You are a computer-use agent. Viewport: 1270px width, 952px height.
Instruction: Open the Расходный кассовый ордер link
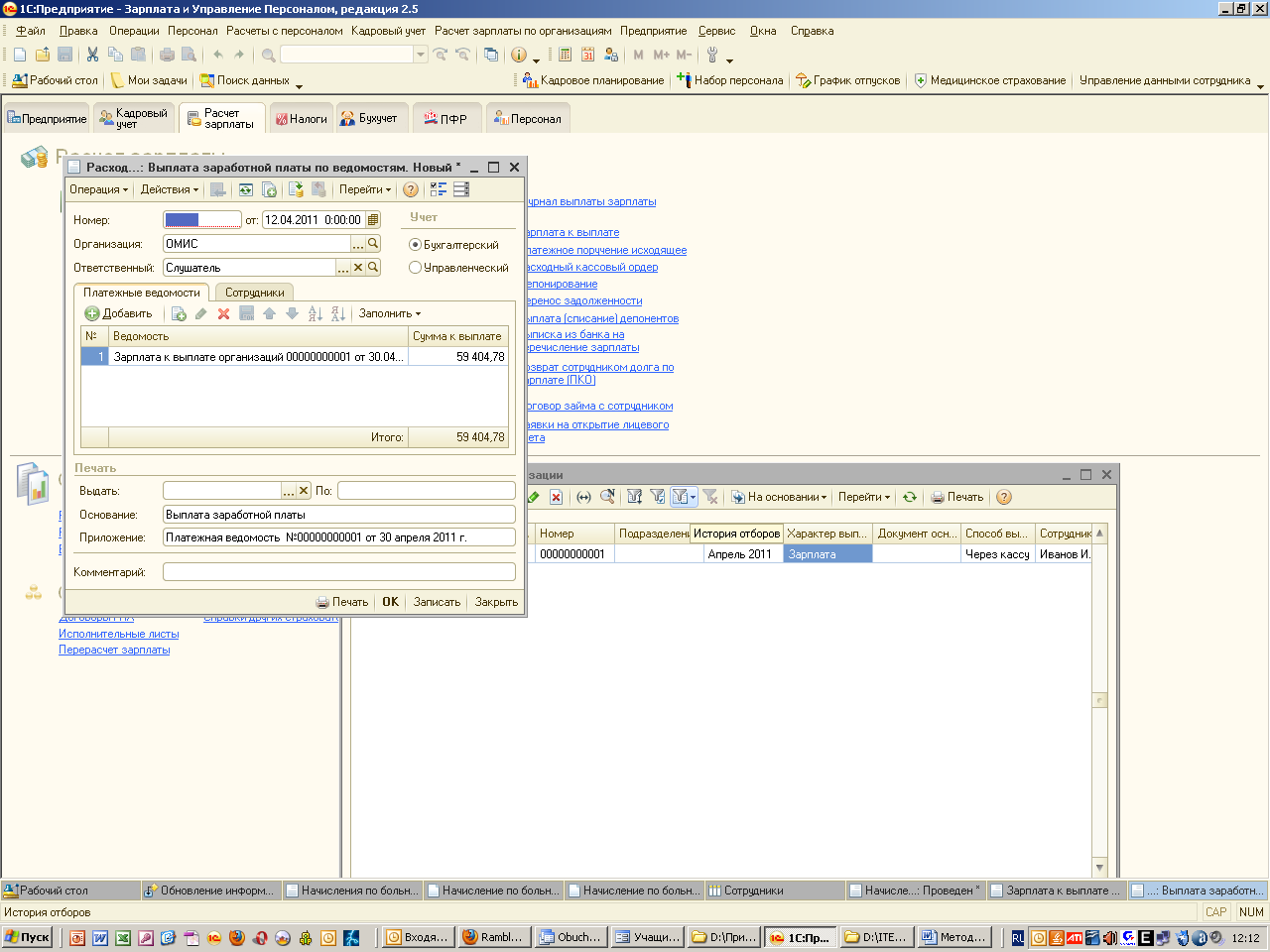tap(592, 267)
